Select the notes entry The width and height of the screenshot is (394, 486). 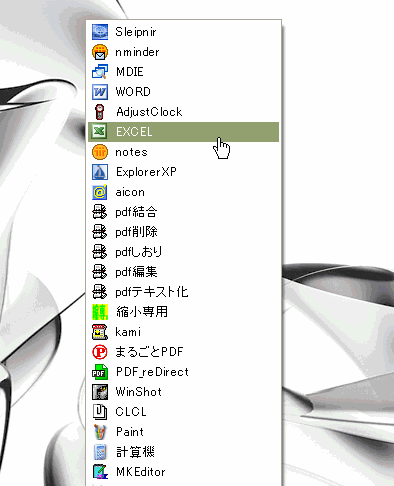183,152
